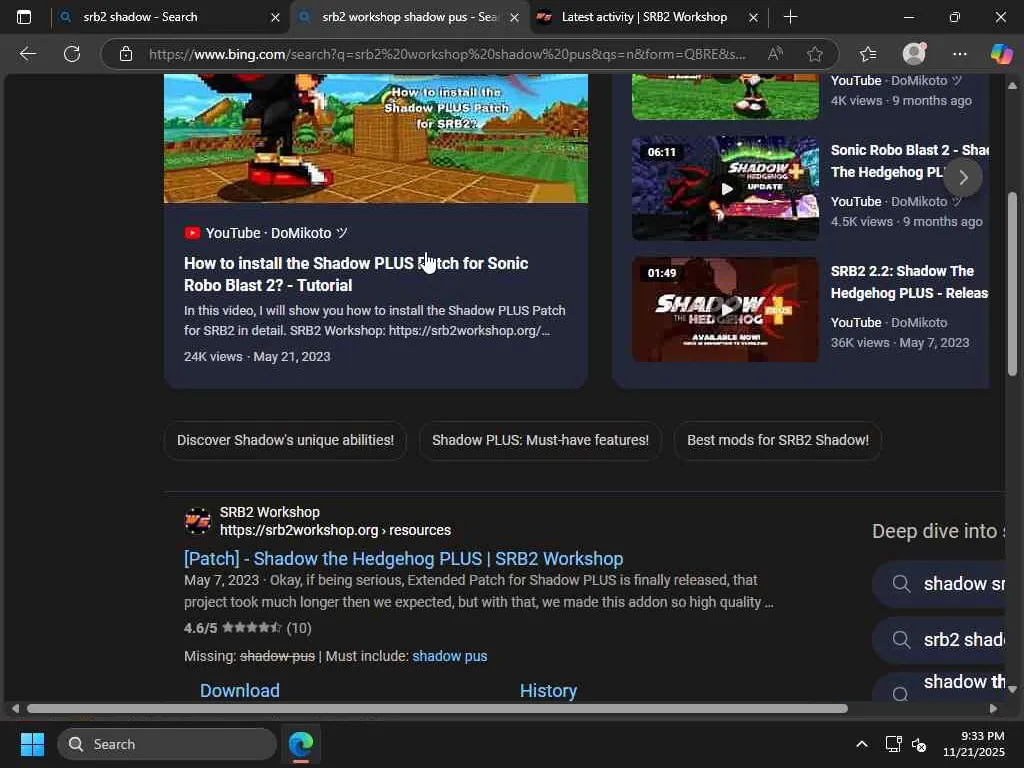Click the '24K views · May 21, 2023' text
The height and width of the screenshot is (768, 1024).
(257, 357)
